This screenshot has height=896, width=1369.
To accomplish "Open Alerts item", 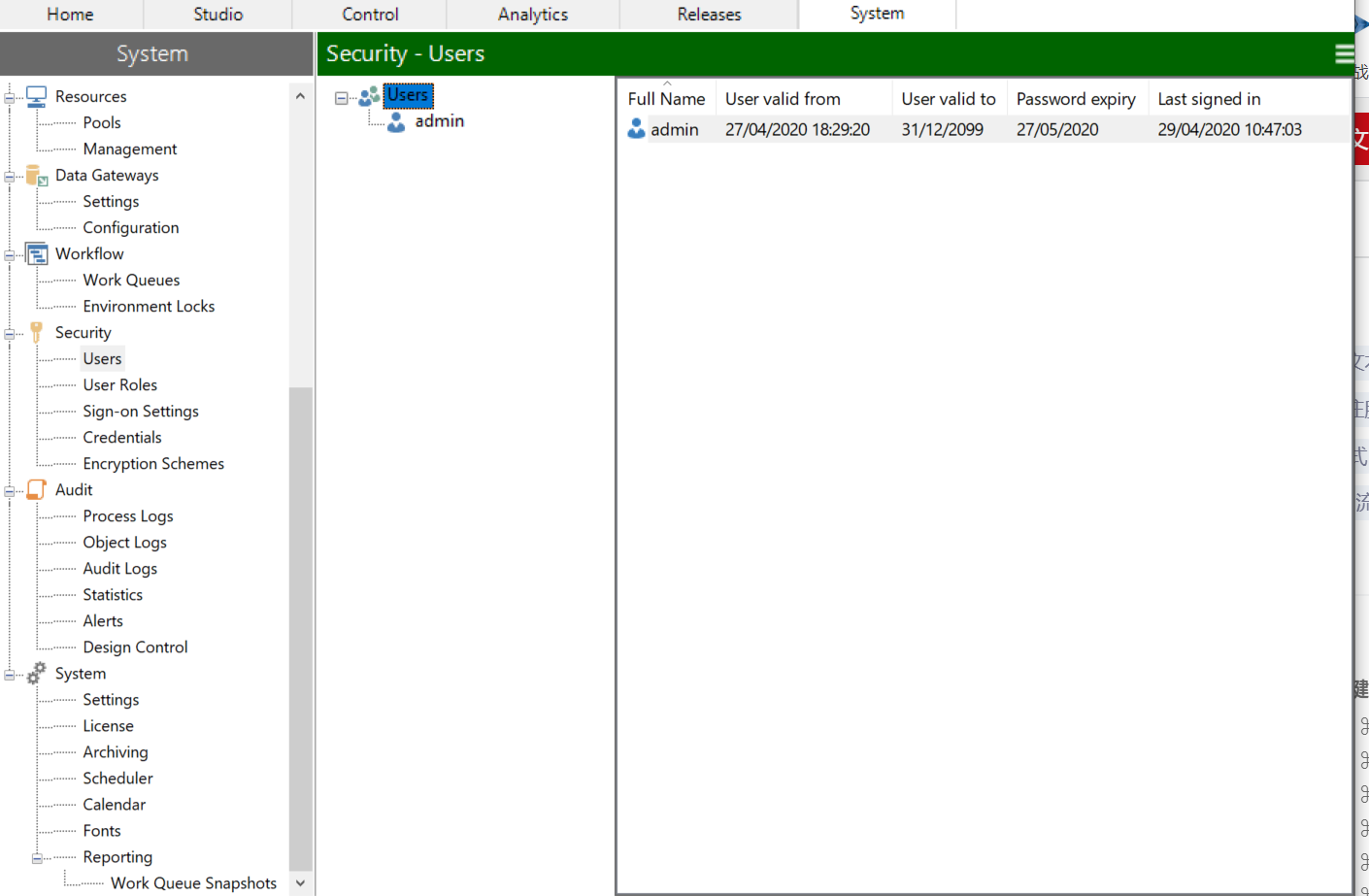I will click(103, 620).
